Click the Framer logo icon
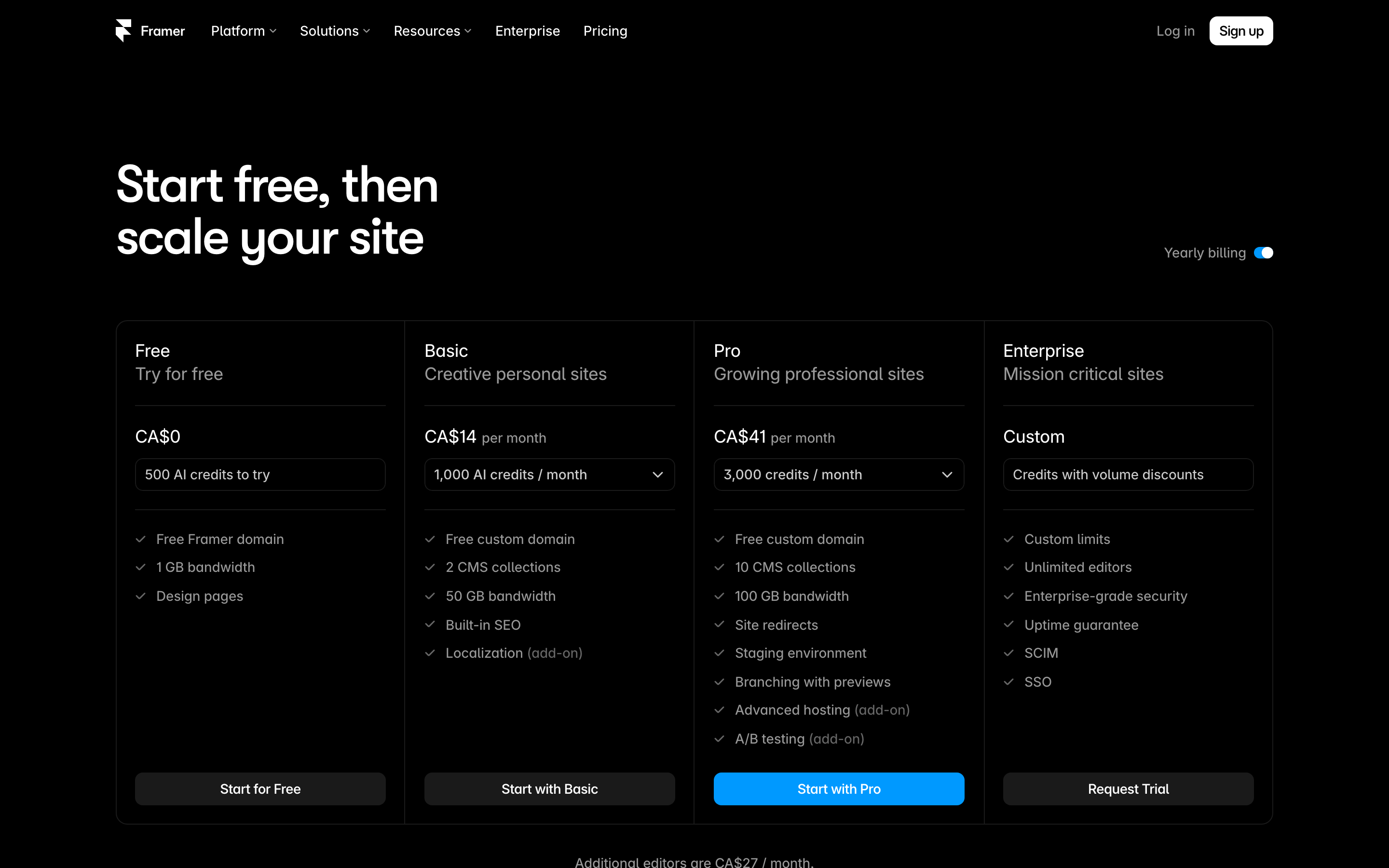 click(x=123, y=31)
